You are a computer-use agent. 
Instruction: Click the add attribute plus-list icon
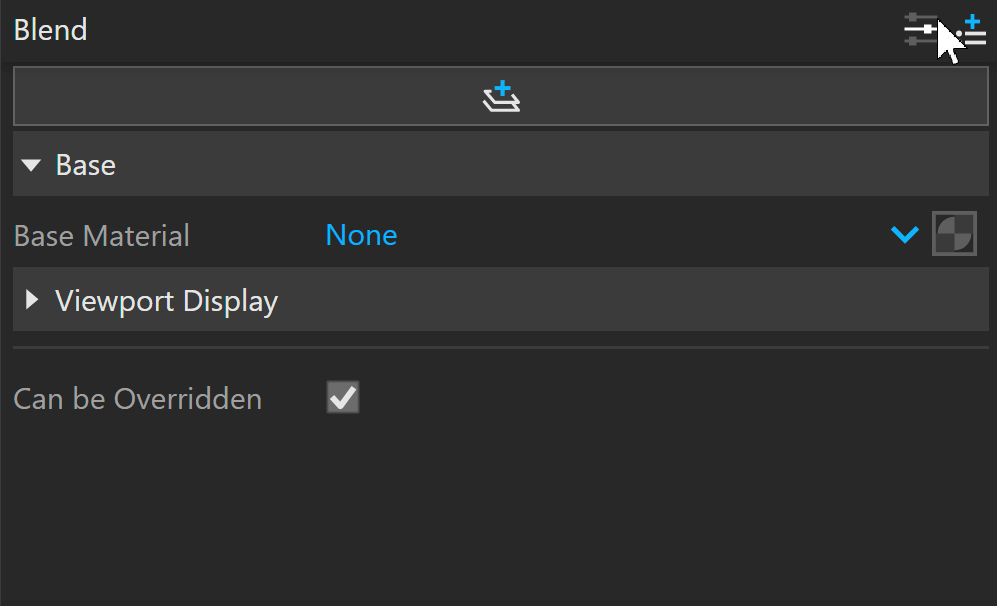pyautogui.click(x=971, y=31)
